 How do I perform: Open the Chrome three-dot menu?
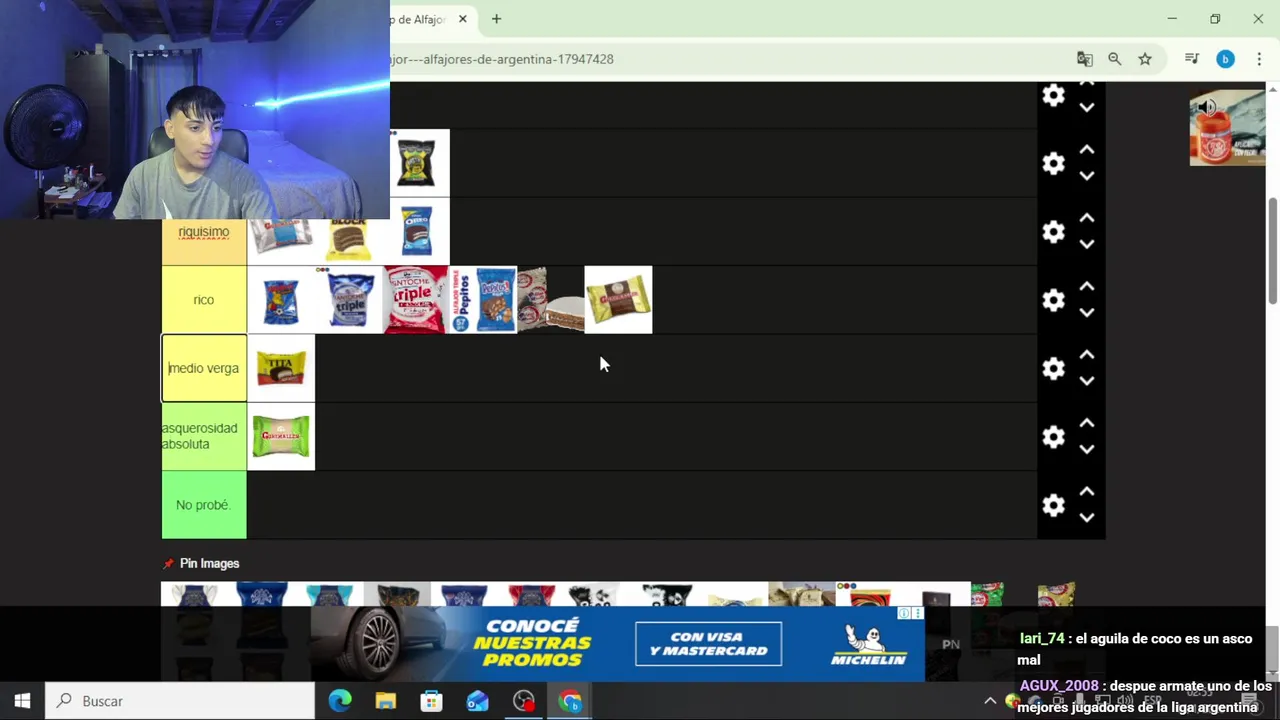point(1259,59)
